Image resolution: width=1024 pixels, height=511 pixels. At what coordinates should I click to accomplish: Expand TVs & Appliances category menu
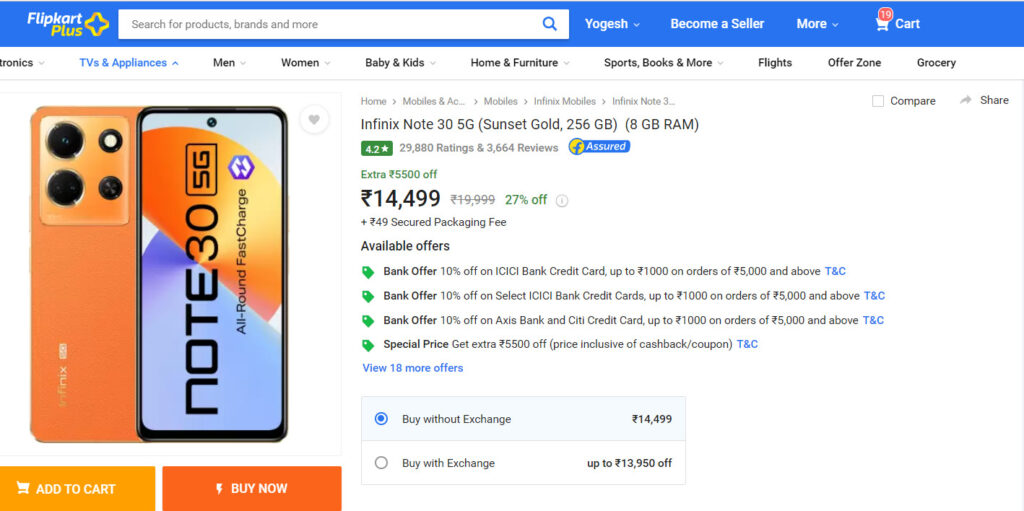point(129,63)
